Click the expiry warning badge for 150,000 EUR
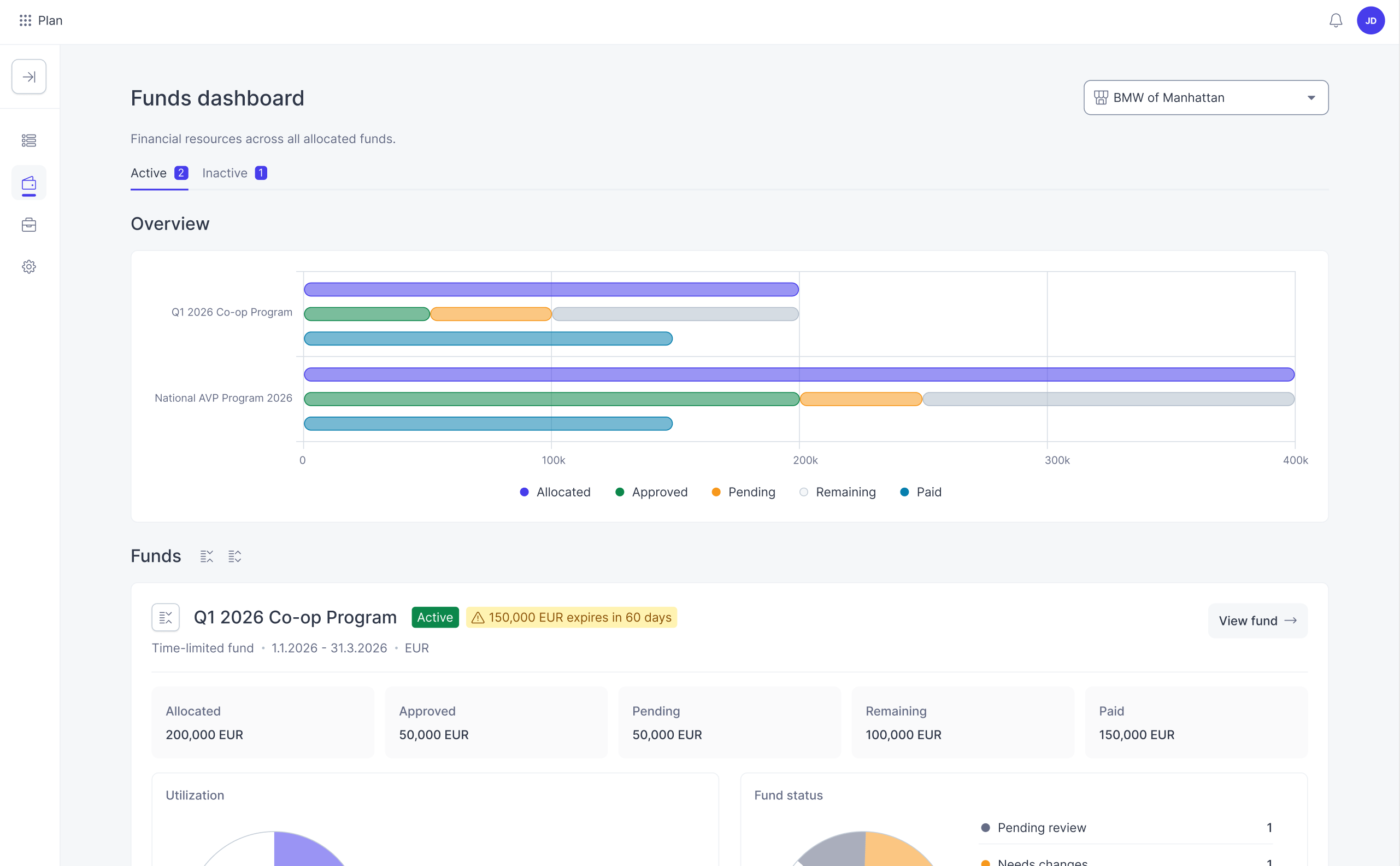1400x866 pixels. pos(571,617)
